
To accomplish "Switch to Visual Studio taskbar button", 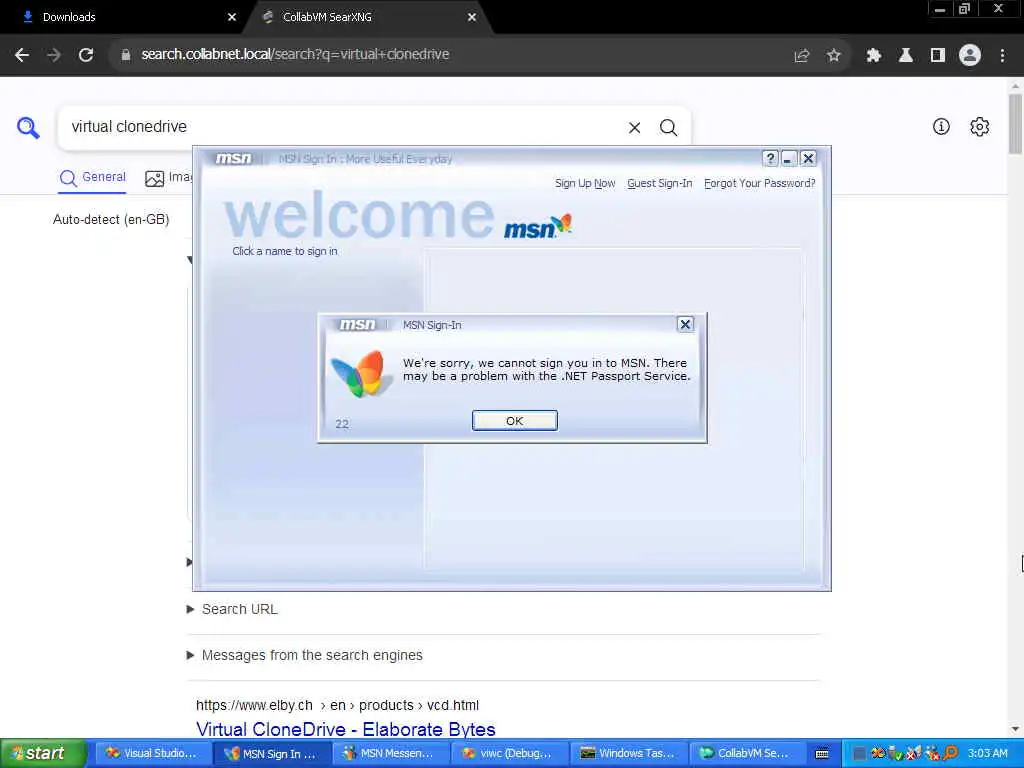I will coord(153,753).
